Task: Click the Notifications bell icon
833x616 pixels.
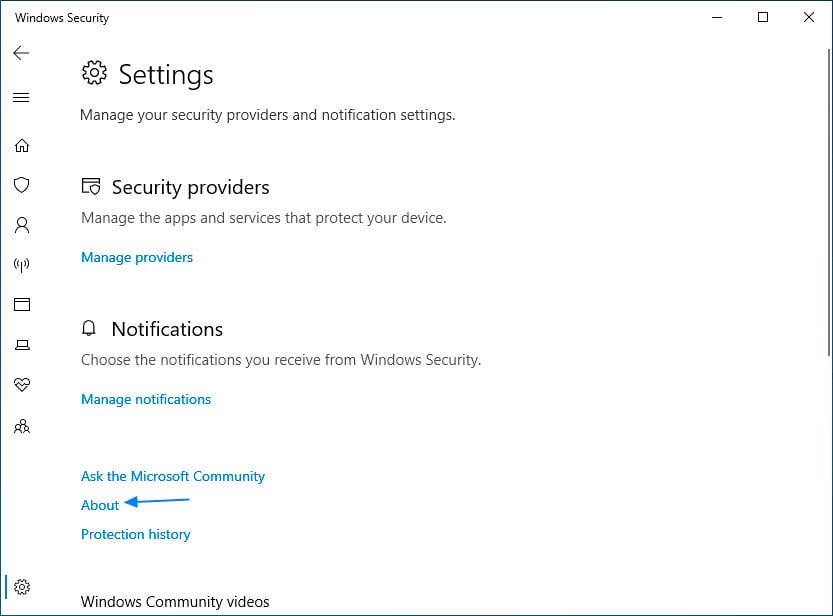Action: point(89,328)
